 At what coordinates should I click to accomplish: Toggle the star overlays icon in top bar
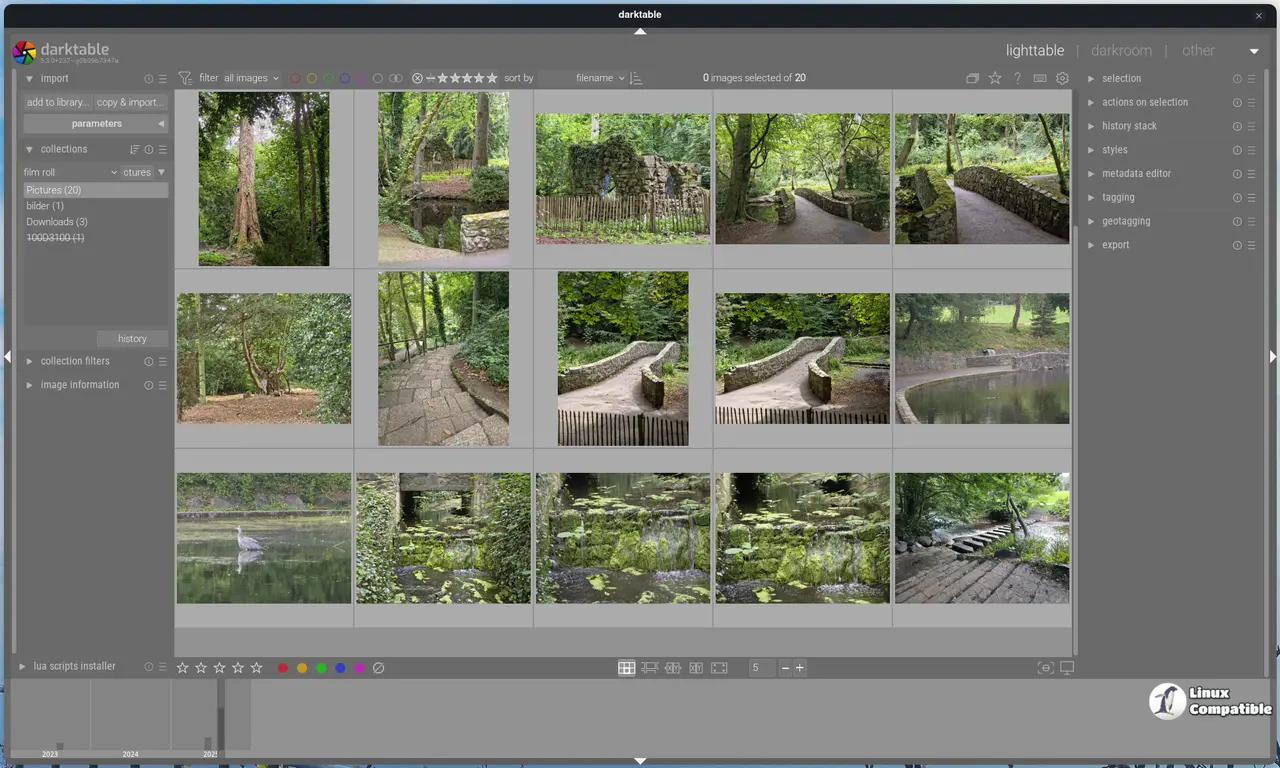[x=995, y=78]
